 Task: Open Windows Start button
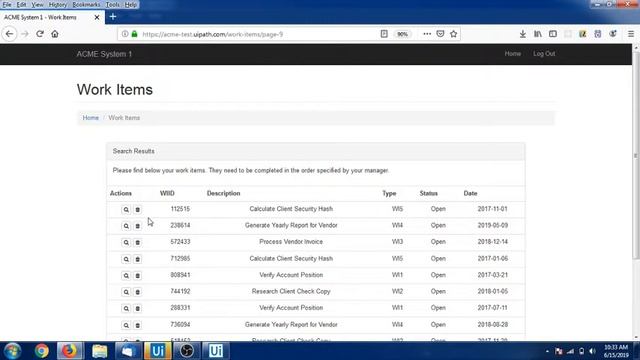click(x=13, y=351)
